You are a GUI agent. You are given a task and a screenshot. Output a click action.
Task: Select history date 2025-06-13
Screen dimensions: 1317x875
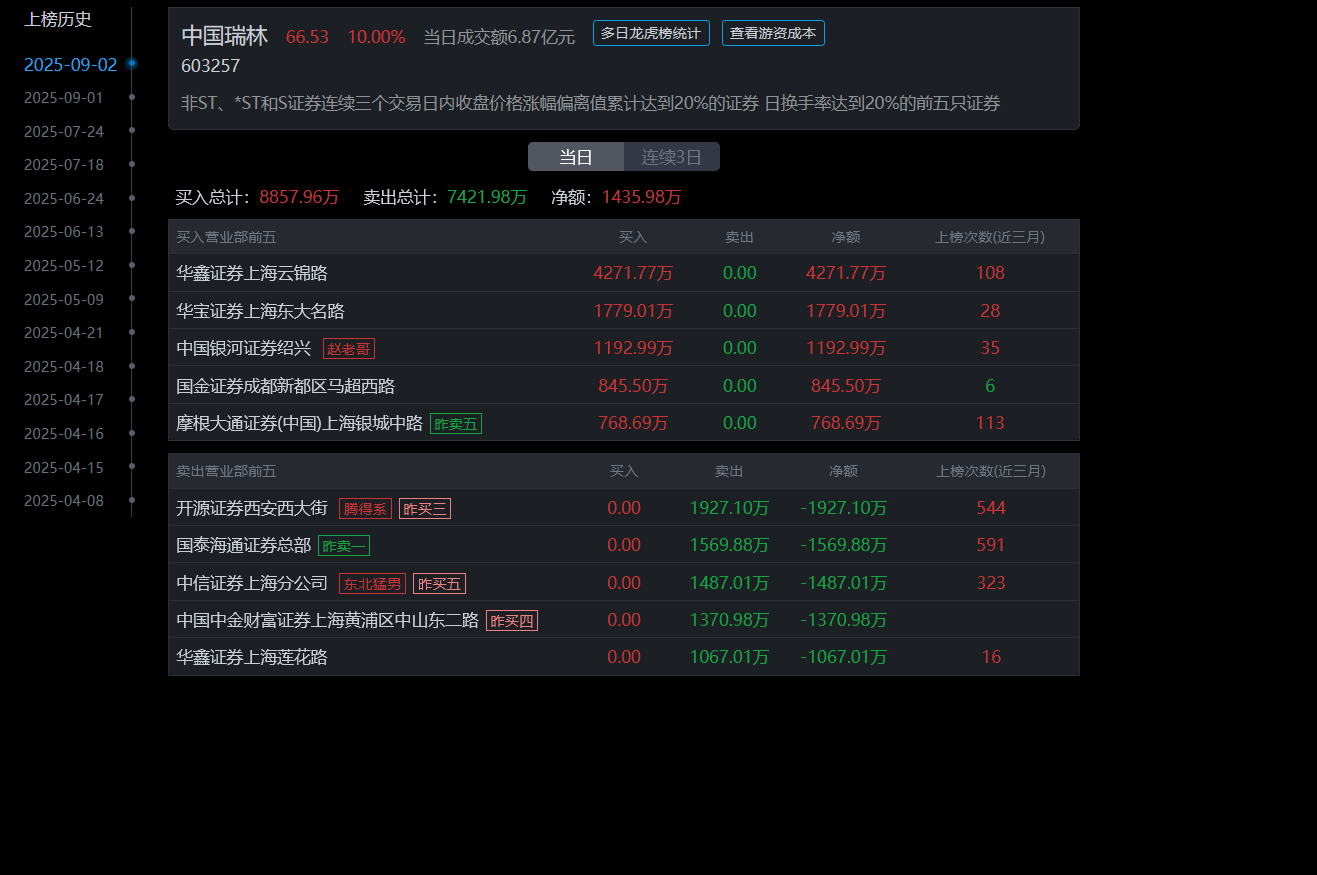coord(63,232)
